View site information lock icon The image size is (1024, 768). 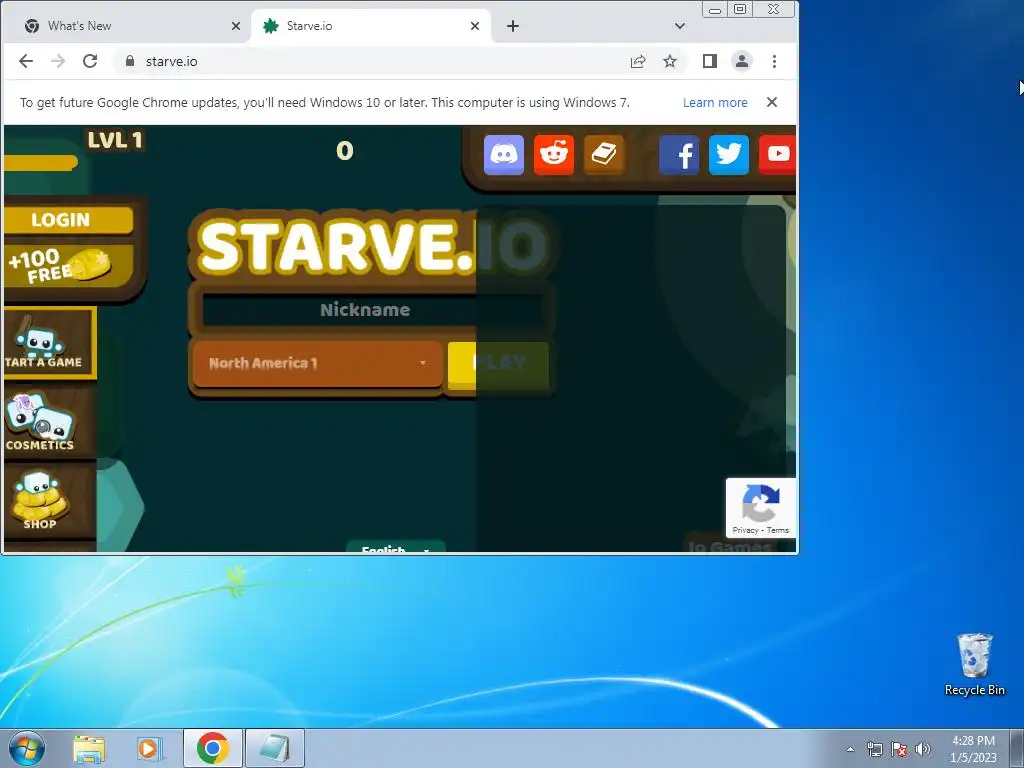129,61
